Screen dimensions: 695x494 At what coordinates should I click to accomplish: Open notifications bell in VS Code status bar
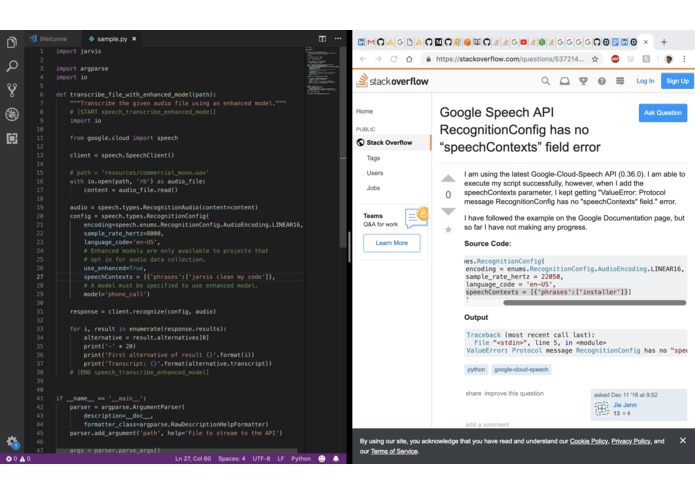point(336,459)
